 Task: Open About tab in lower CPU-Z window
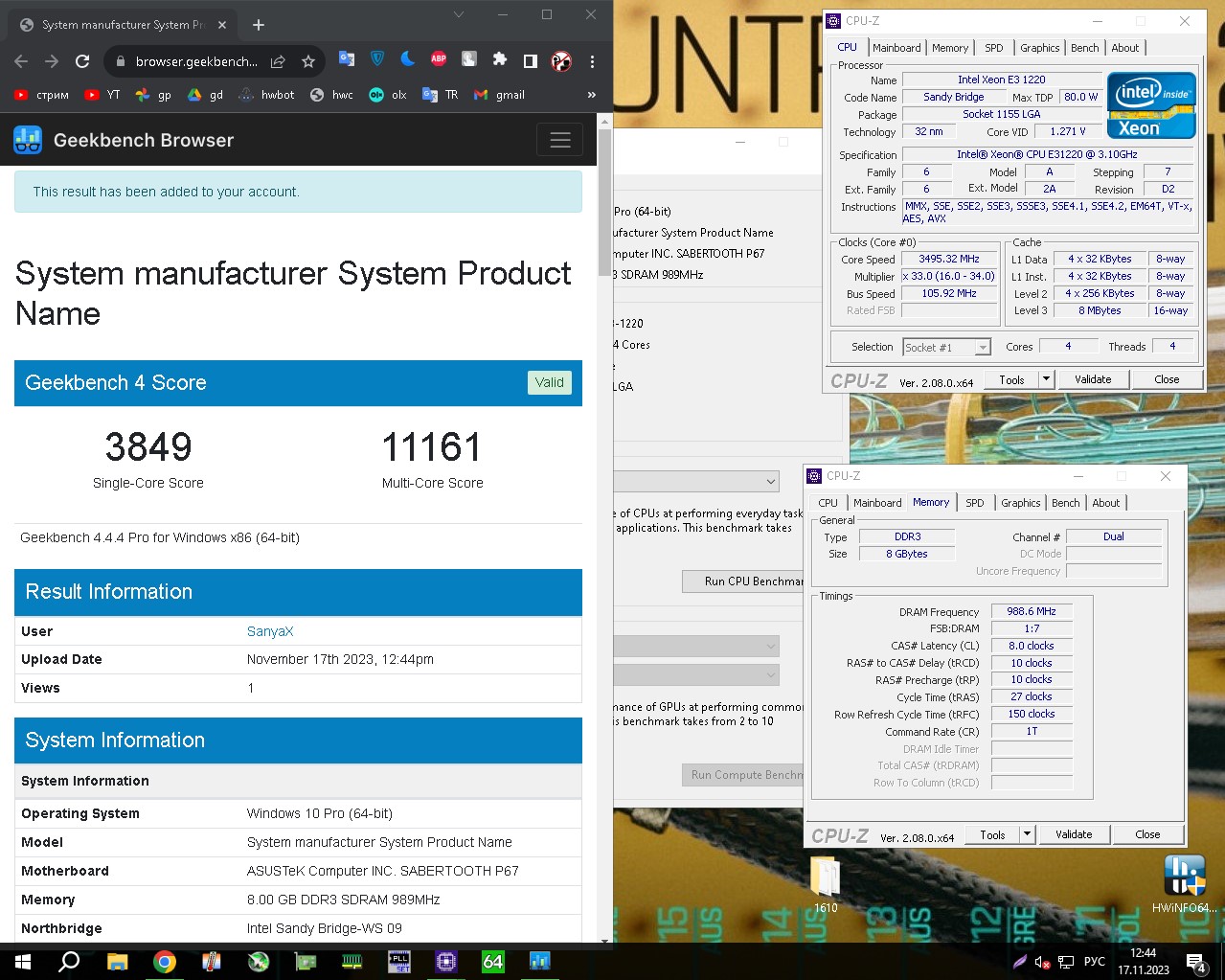1105,503
